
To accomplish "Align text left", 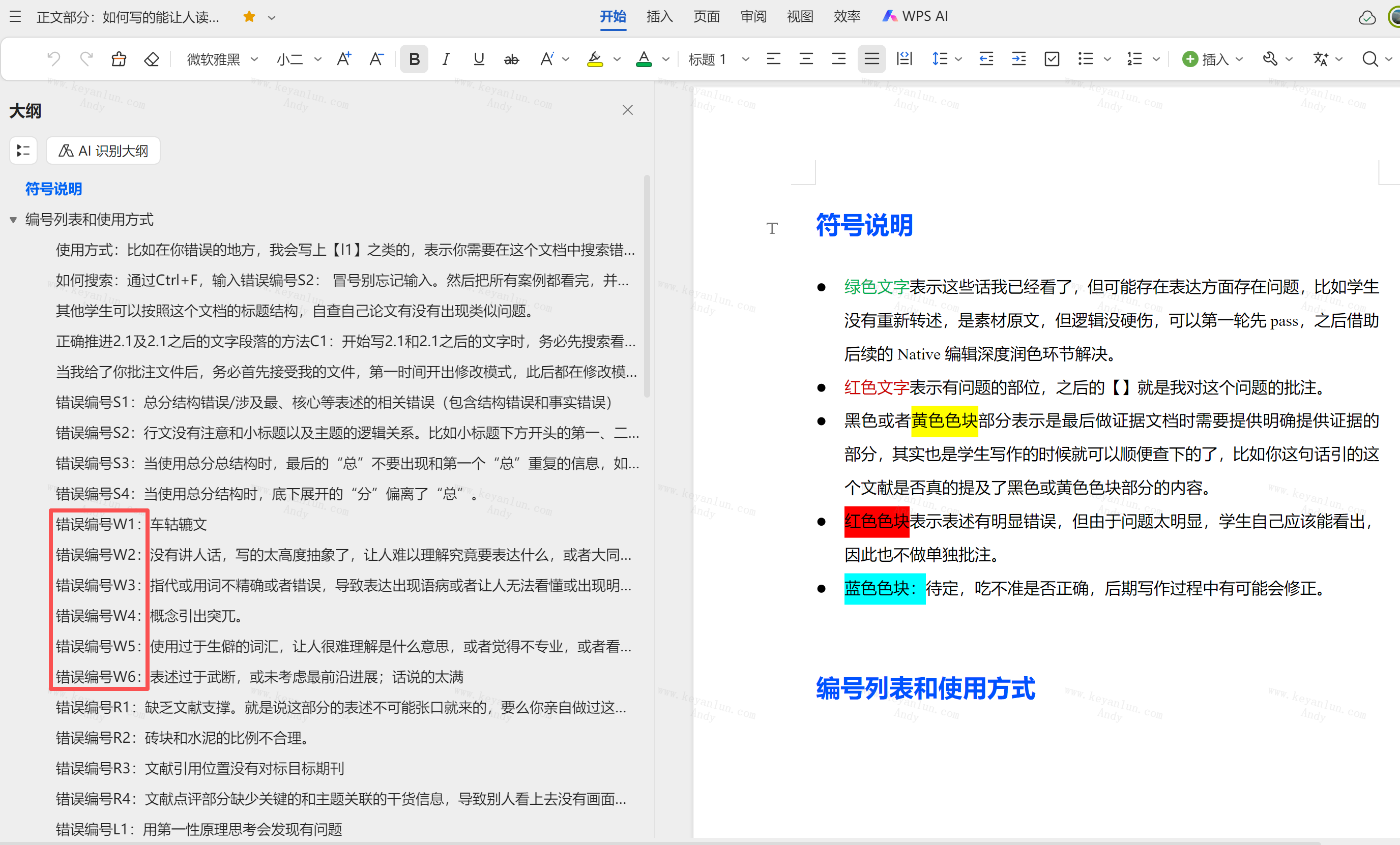I will tap(773, 59).
